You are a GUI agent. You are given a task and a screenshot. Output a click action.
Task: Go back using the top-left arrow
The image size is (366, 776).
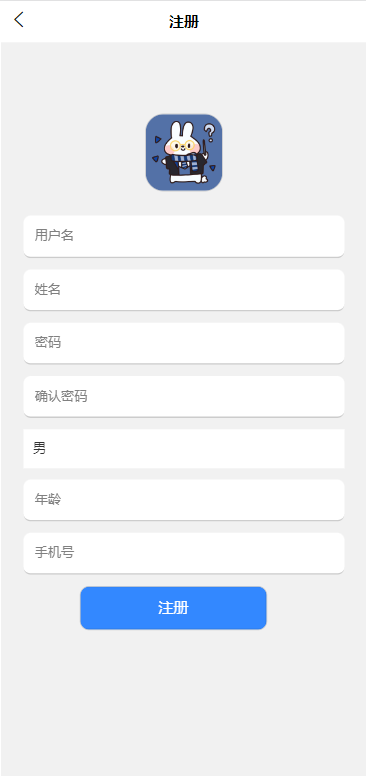(x=19, y=20)
